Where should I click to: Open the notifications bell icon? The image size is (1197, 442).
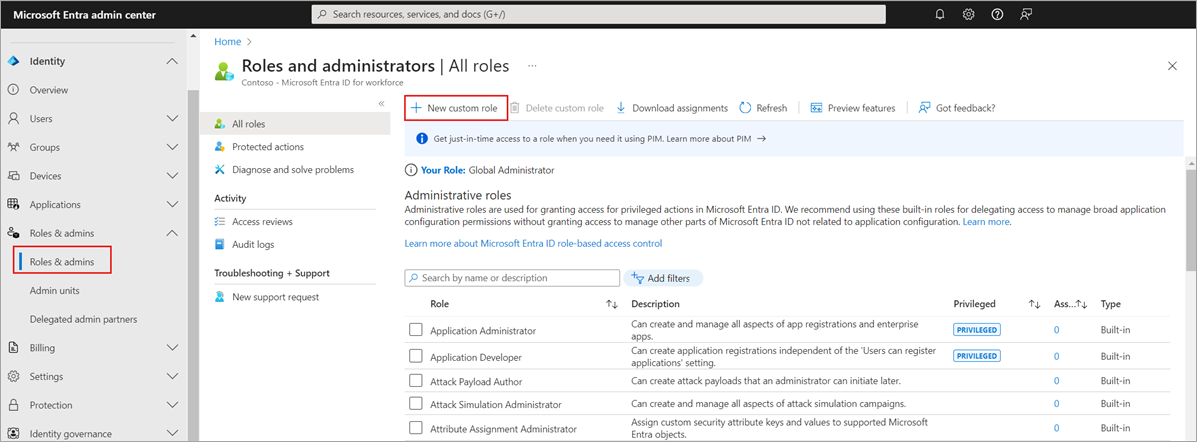point(939,14)
